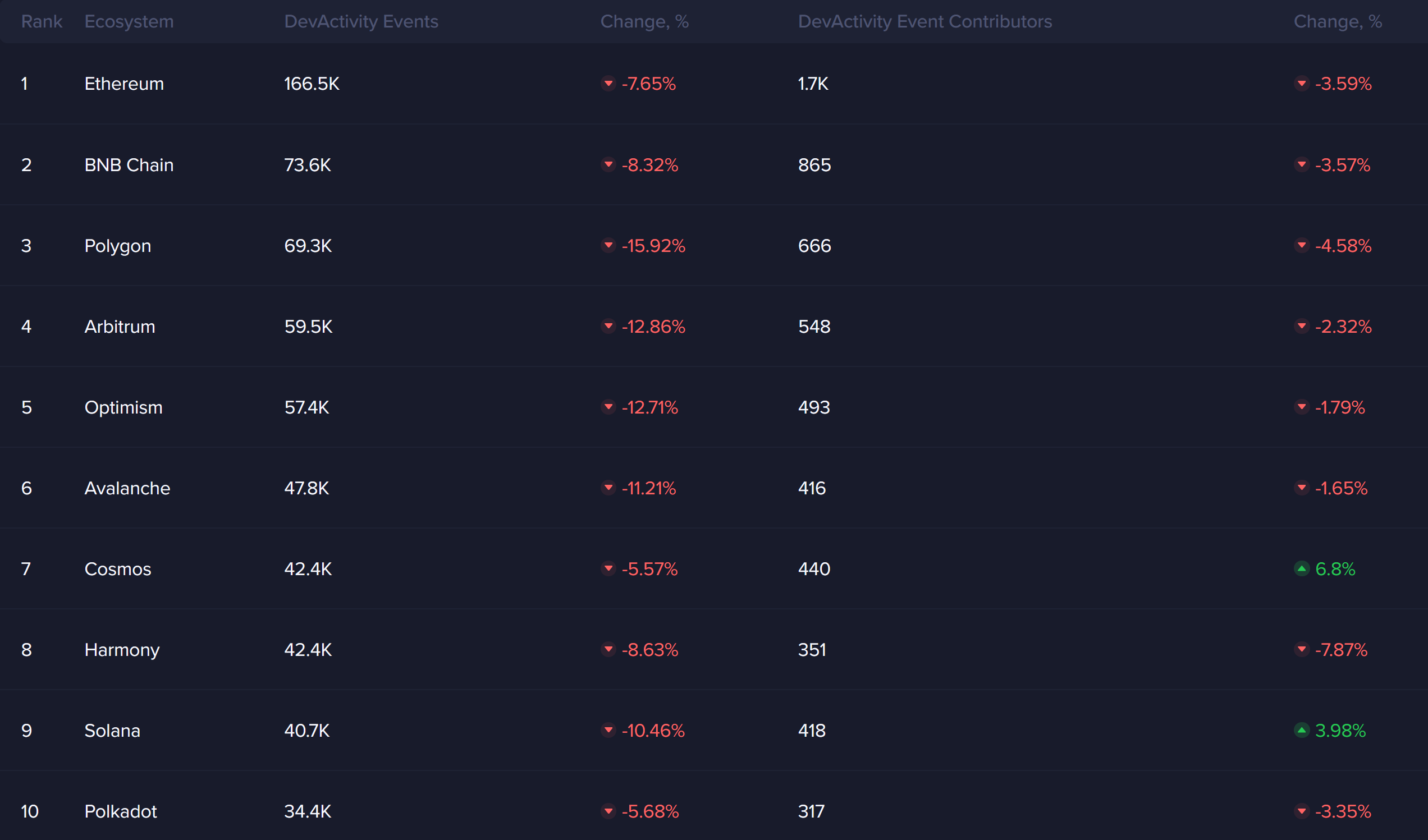Select the Polygon ecosystem name
Image resolution: width=1428 pixels, height=840 pixels.
click(117, 246)
